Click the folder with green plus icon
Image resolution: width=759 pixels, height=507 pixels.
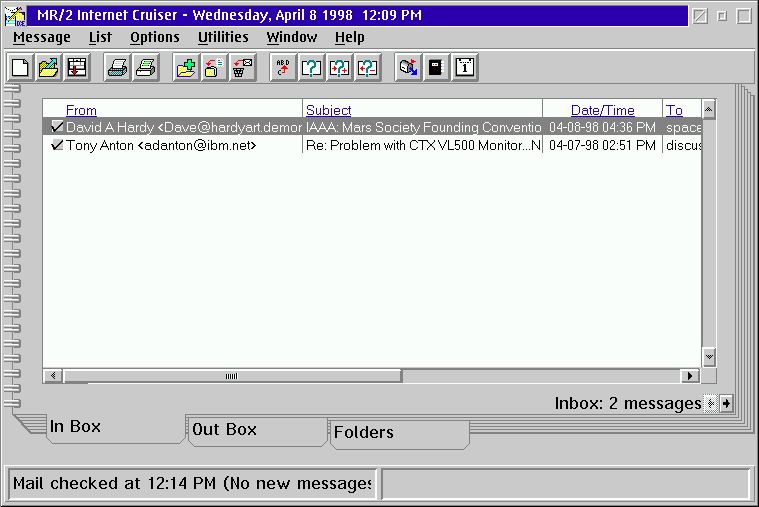coord(186,67)
